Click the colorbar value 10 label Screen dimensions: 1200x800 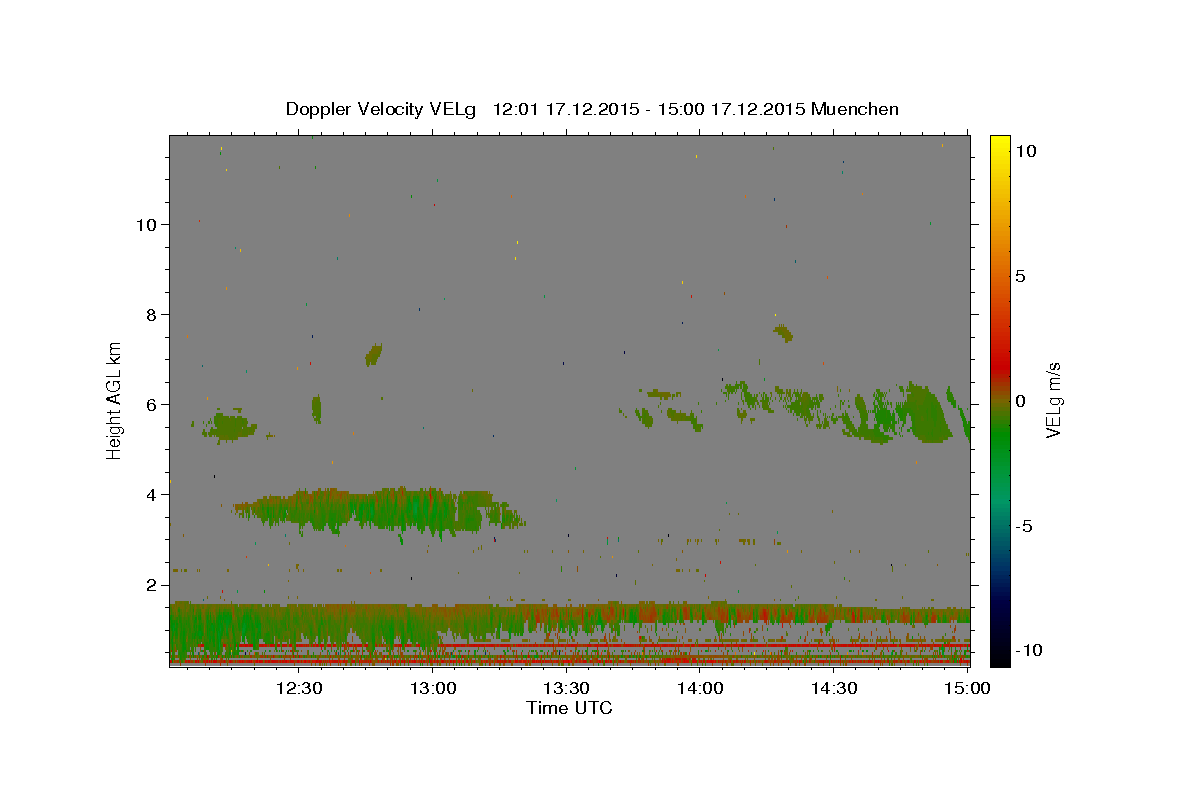(1025, 150)
